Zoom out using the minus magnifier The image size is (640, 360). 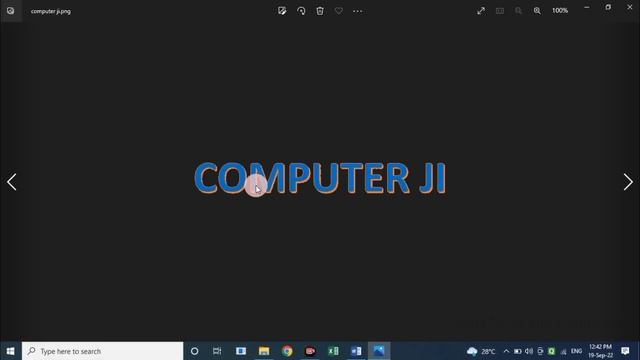[x=518, y=11]
